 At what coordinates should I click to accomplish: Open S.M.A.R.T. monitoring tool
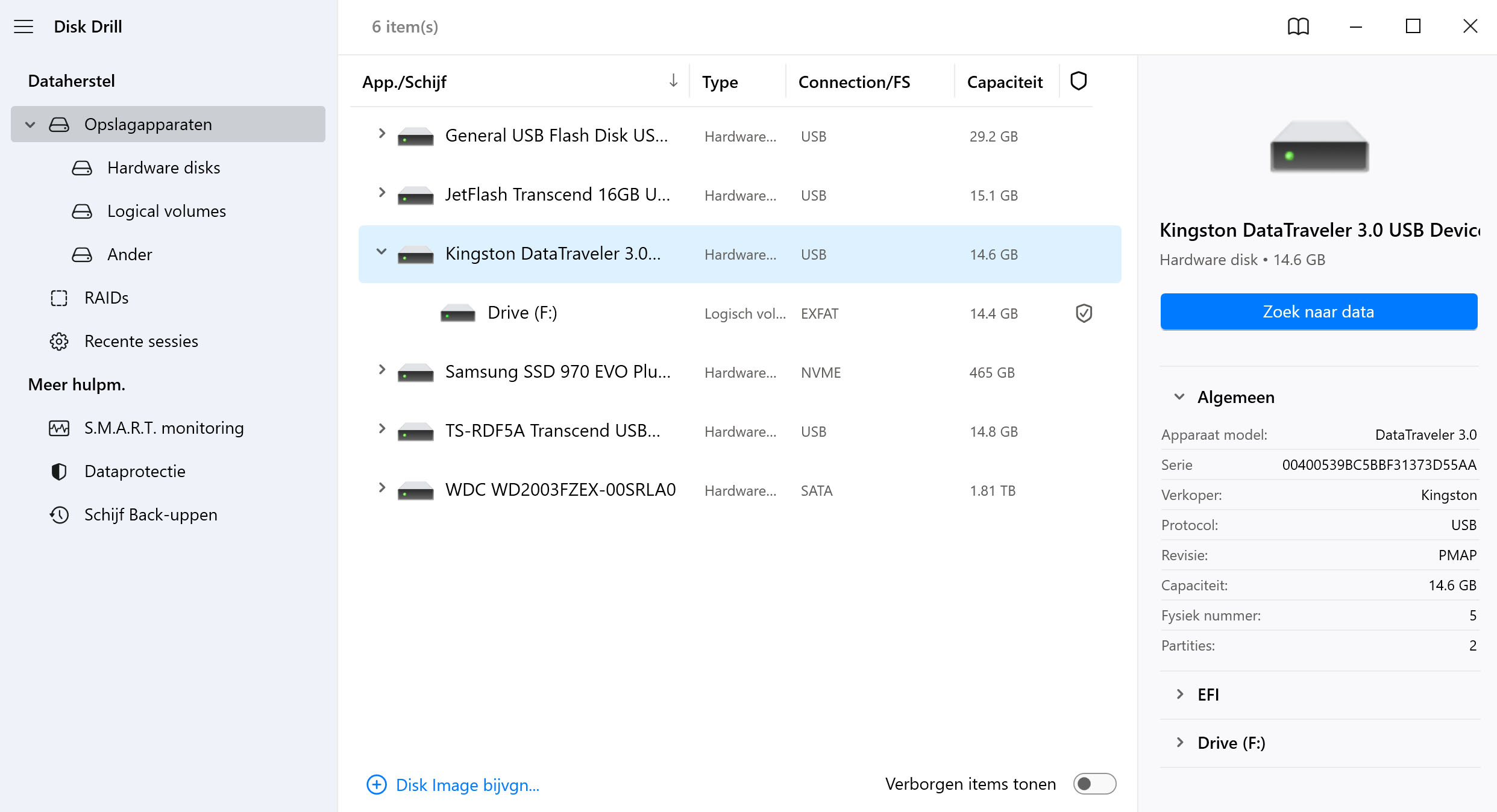(x=164, y=428)
